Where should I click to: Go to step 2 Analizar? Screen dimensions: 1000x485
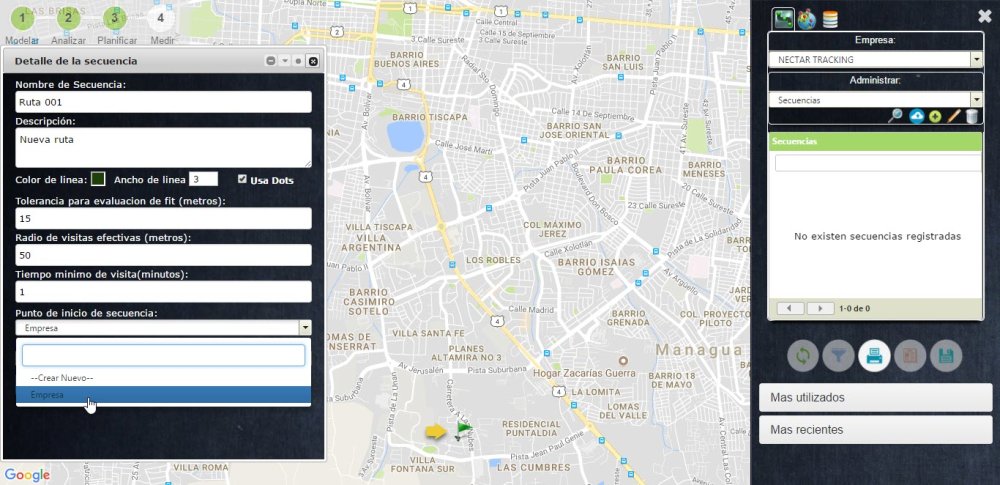point(68,18)
